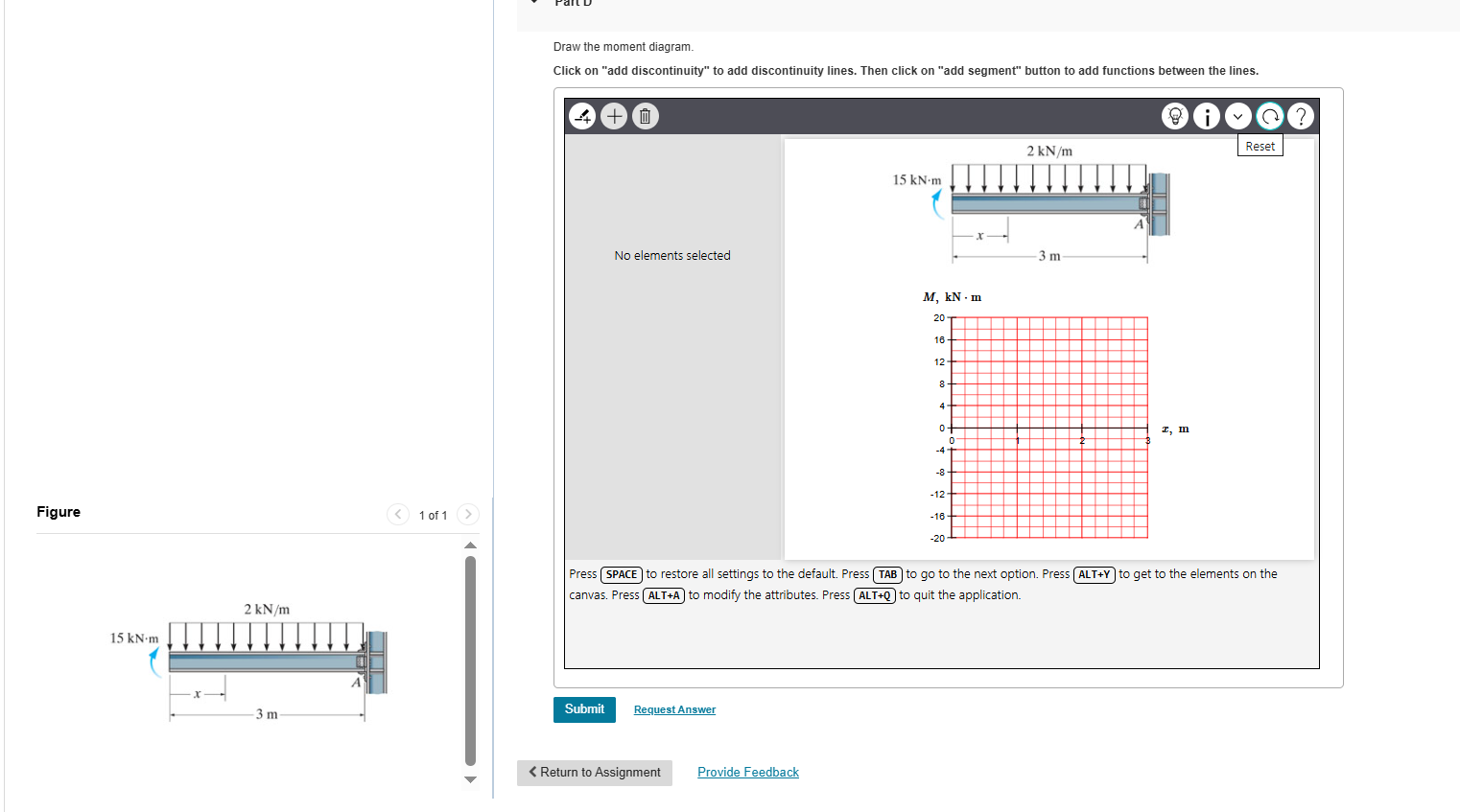Open the hint lightbulb icon
The image size is (1460, 812).
[1174, 116]
